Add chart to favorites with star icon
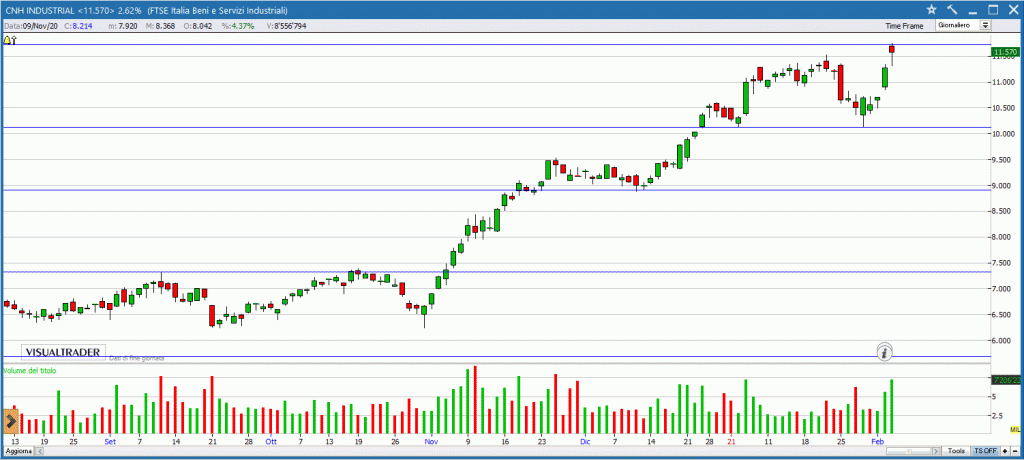Viewport: 1024px width, 460px height. click(x=932, y=9)
